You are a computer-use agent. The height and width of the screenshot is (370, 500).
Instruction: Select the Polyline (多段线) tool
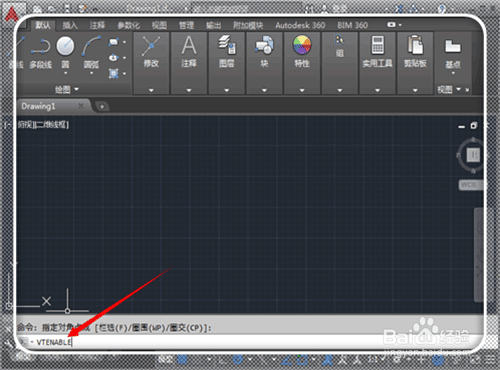[x=40, y=53]
